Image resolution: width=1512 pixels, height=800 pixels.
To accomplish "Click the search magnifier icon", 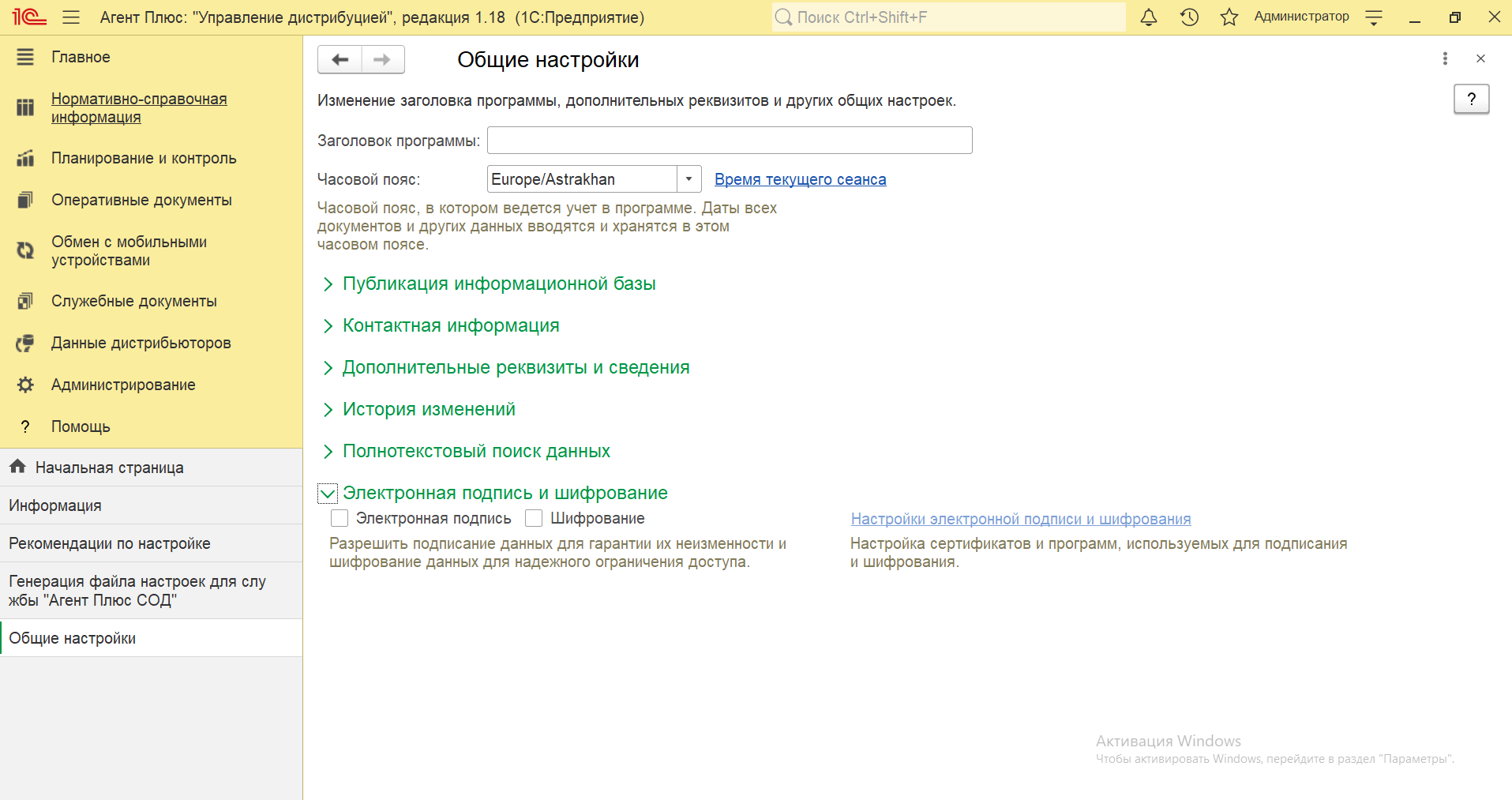I will 783,17.
